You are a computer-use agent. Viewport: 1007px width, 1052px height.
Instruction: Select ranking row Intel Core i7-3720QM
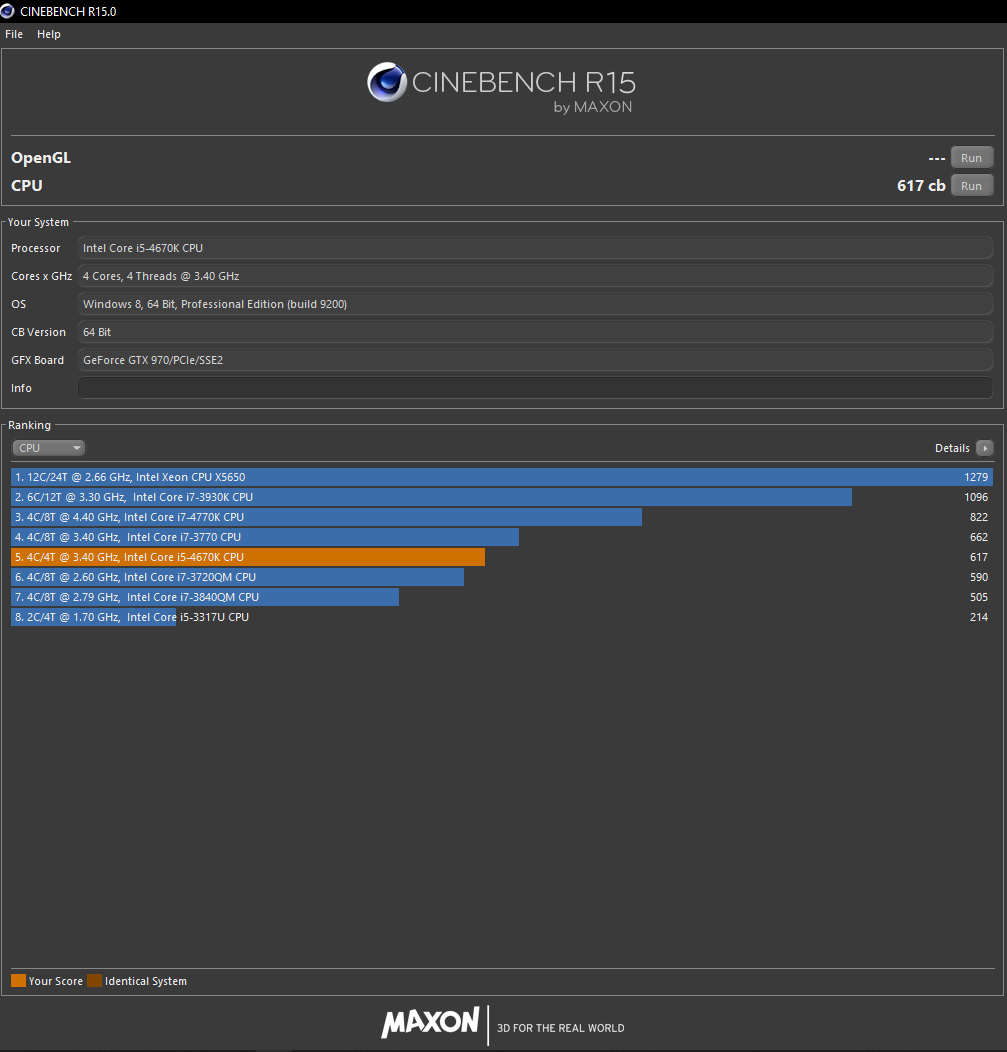[x=502, y=577]
